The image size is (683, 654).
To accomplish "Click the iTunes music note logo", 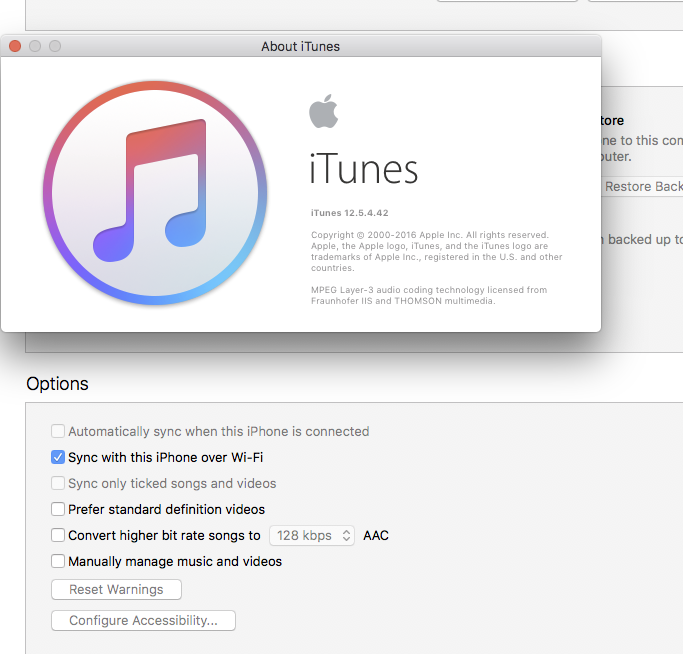I will (155, 193).
